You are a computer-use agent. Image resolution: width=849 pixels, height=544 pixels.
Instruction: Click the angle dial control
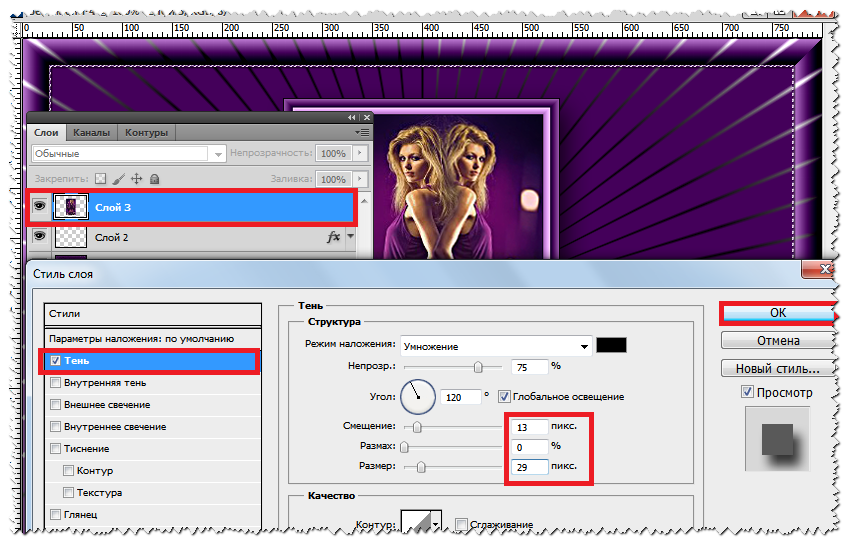pos(418,397)
